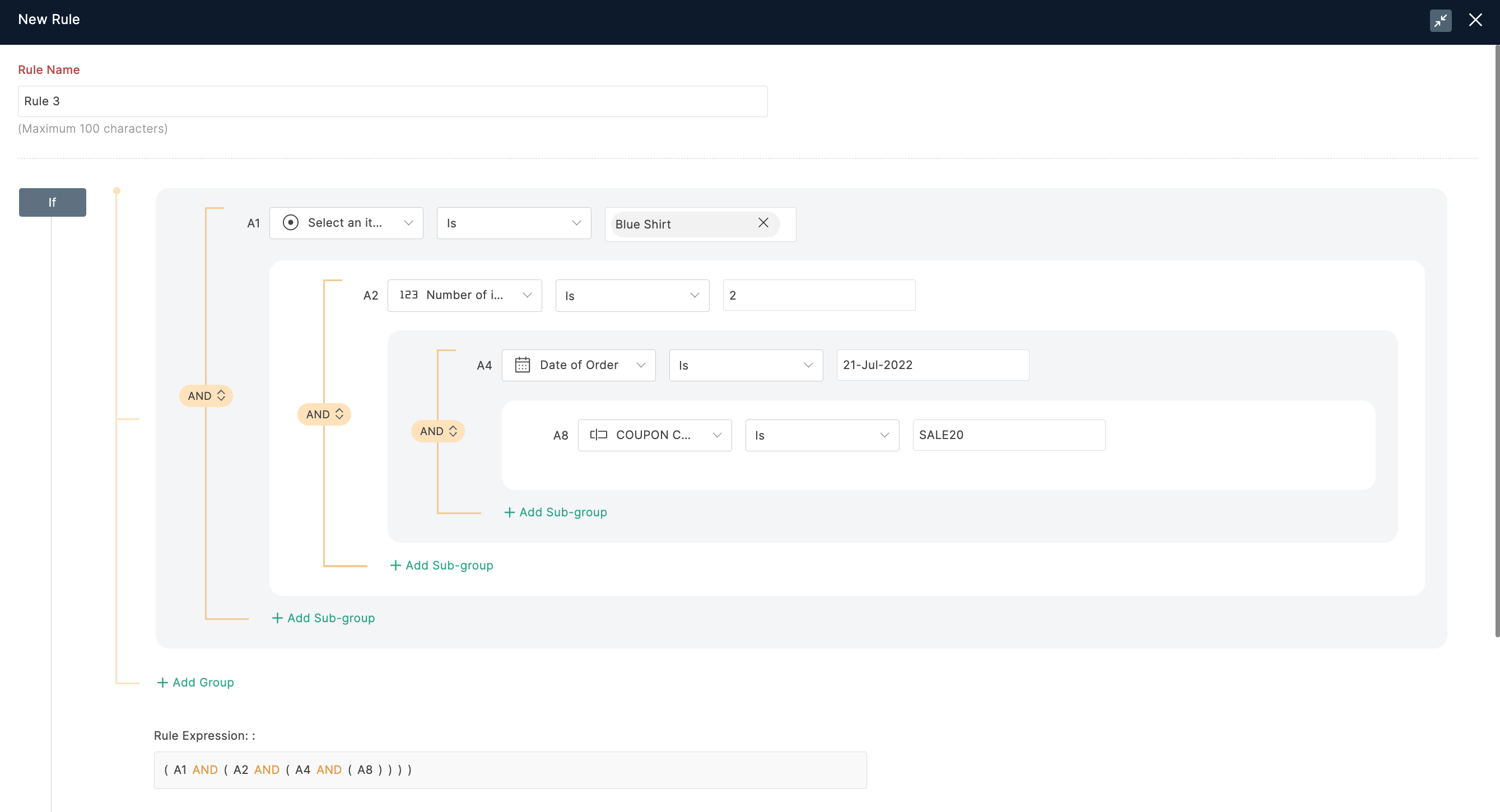Click the radio icon in the A1 field selector
The image size is (1500, 812).
tap(290, 223)
